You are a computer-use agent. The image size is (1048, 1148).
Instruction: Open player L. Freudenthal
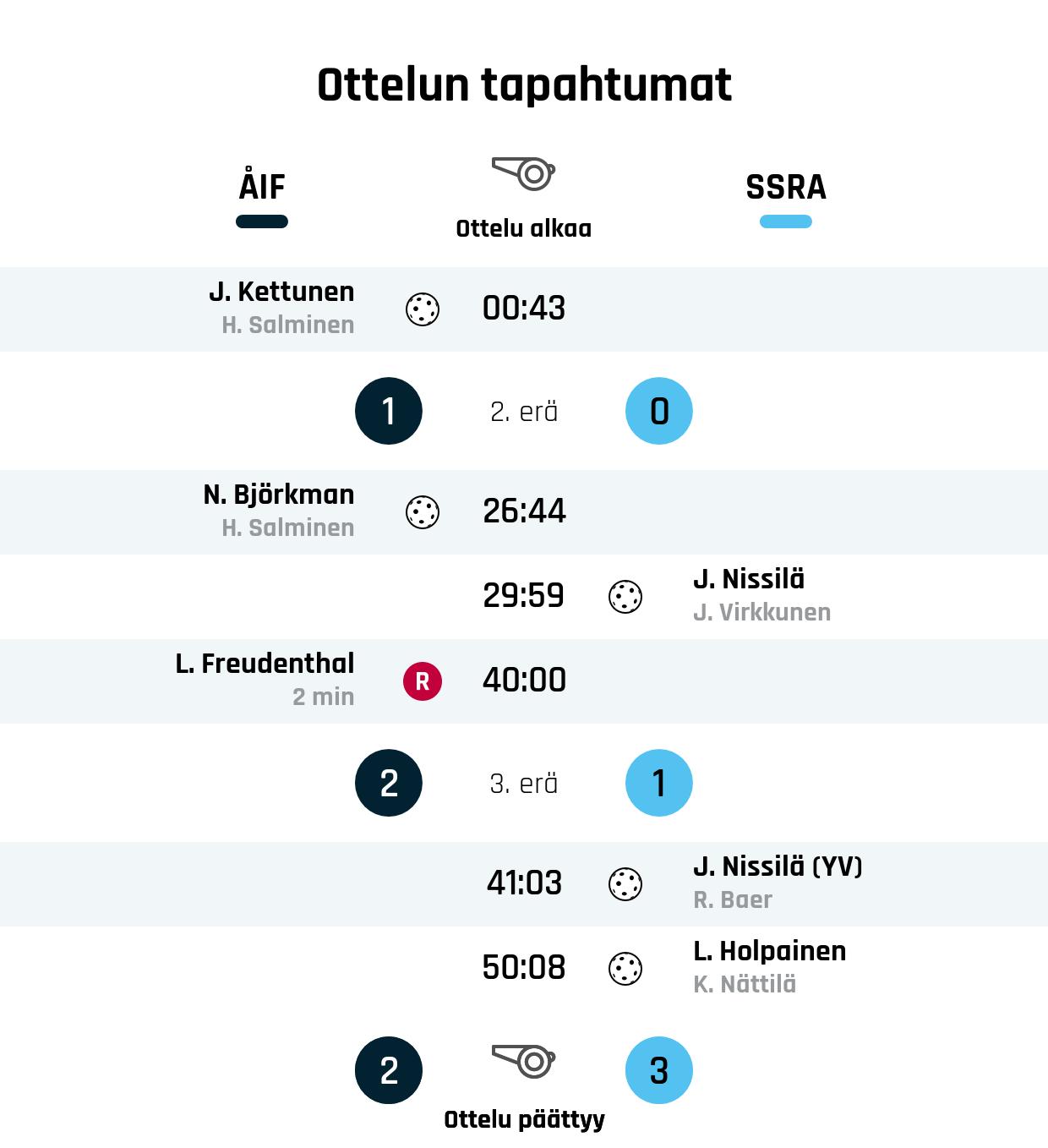[265, 664]
